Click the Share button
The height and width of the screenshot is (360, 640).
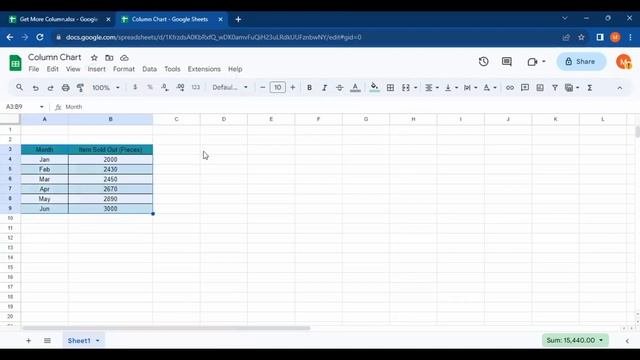581,62
